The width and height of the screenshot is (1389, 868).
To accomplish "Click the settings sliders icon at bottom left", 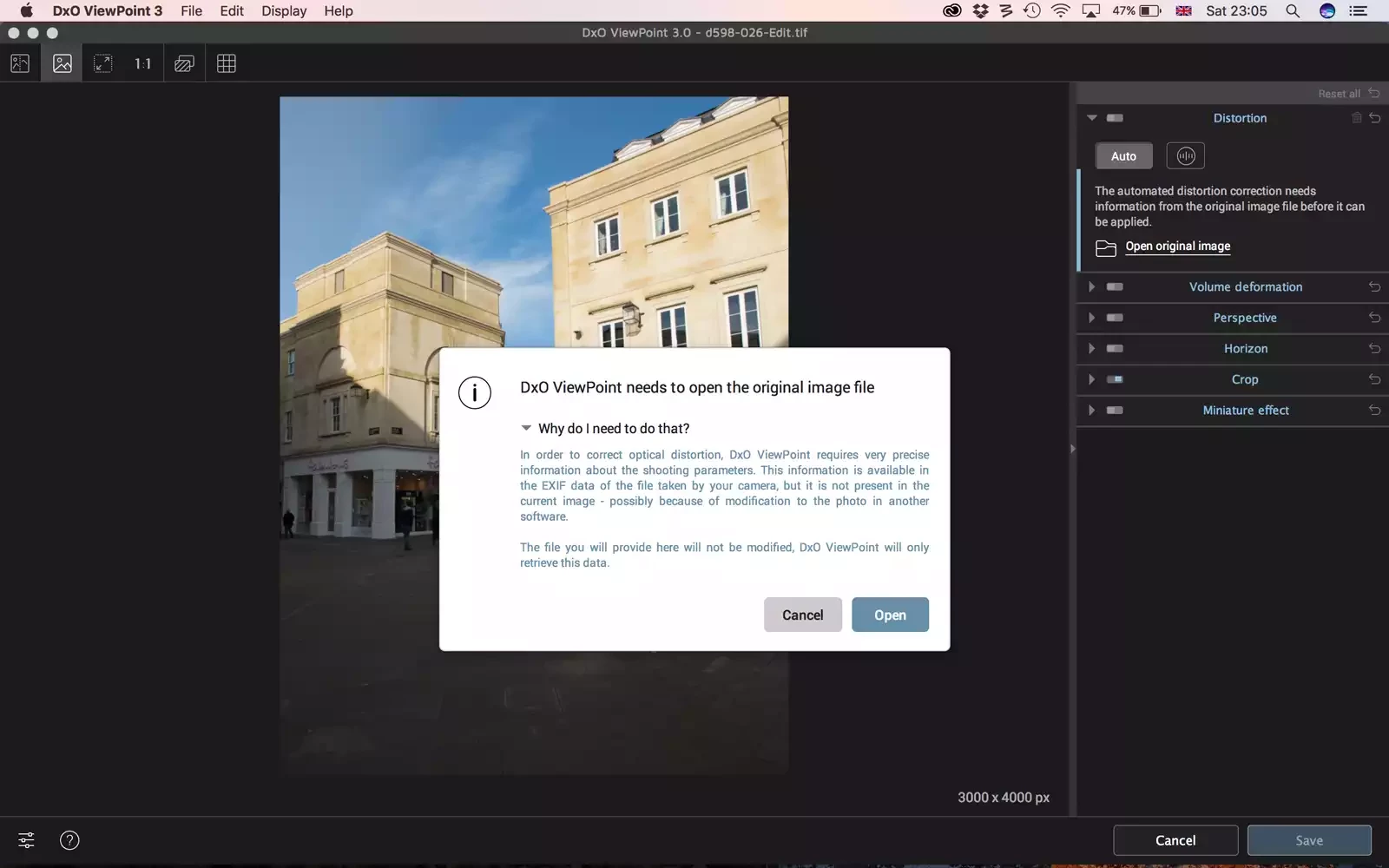I will coord(27,840).
